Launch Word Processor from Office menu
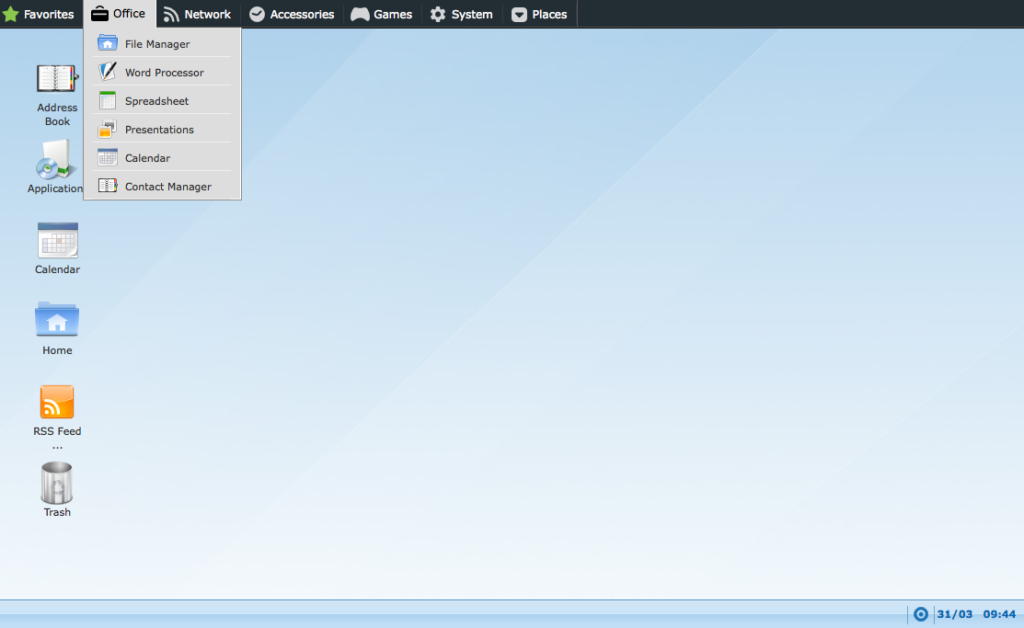This screenshot has height=628, width=1024. tap(163, 72)
